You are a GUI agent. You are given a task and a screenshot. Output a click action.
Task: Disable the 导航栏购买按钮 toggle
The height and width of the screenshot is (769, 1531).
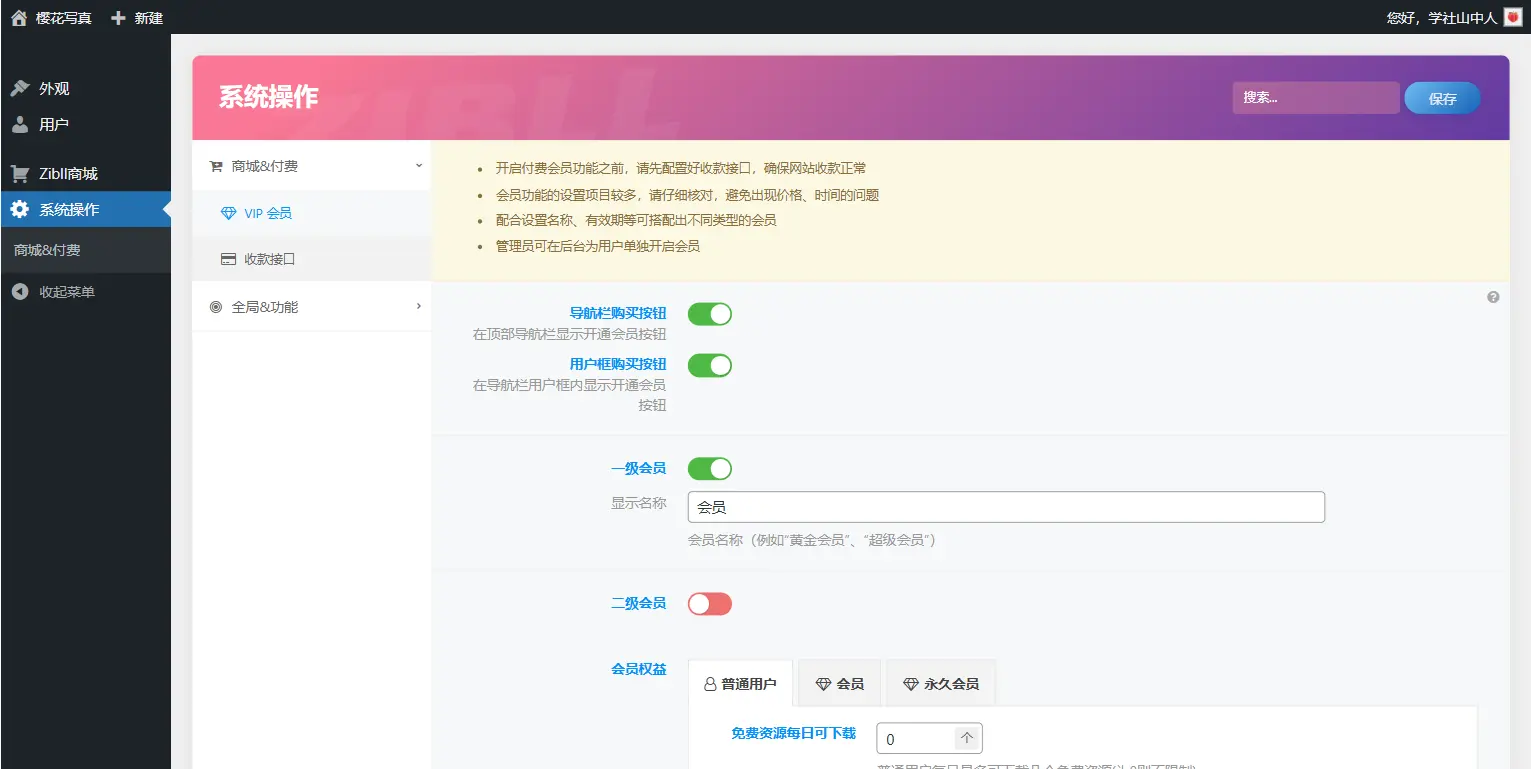(709, 313)
